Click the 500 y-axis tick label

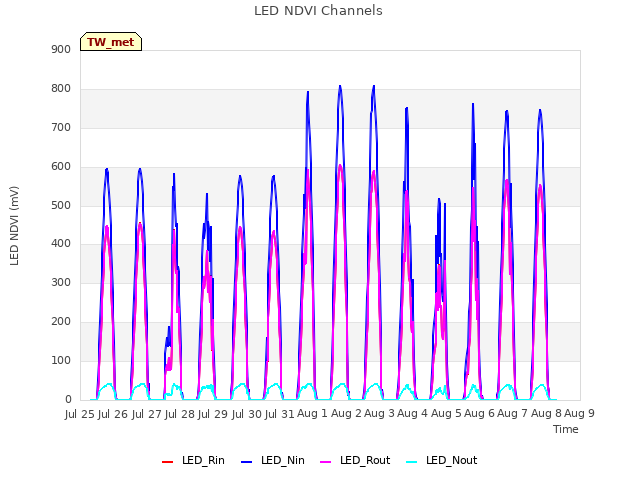pyautogui.click(x=61, y=206)
